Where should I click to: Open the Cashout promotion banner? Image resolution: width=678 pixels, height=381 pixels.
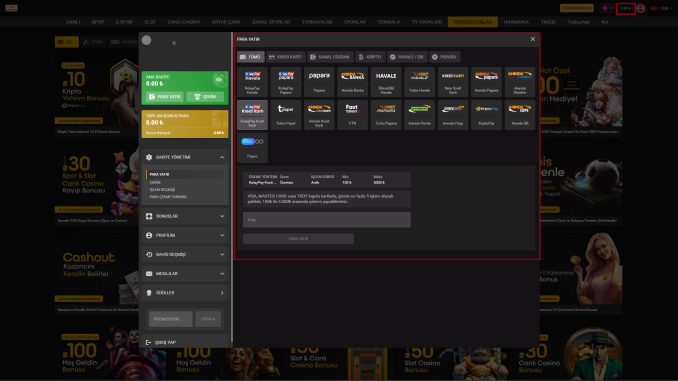coord(96,270)
